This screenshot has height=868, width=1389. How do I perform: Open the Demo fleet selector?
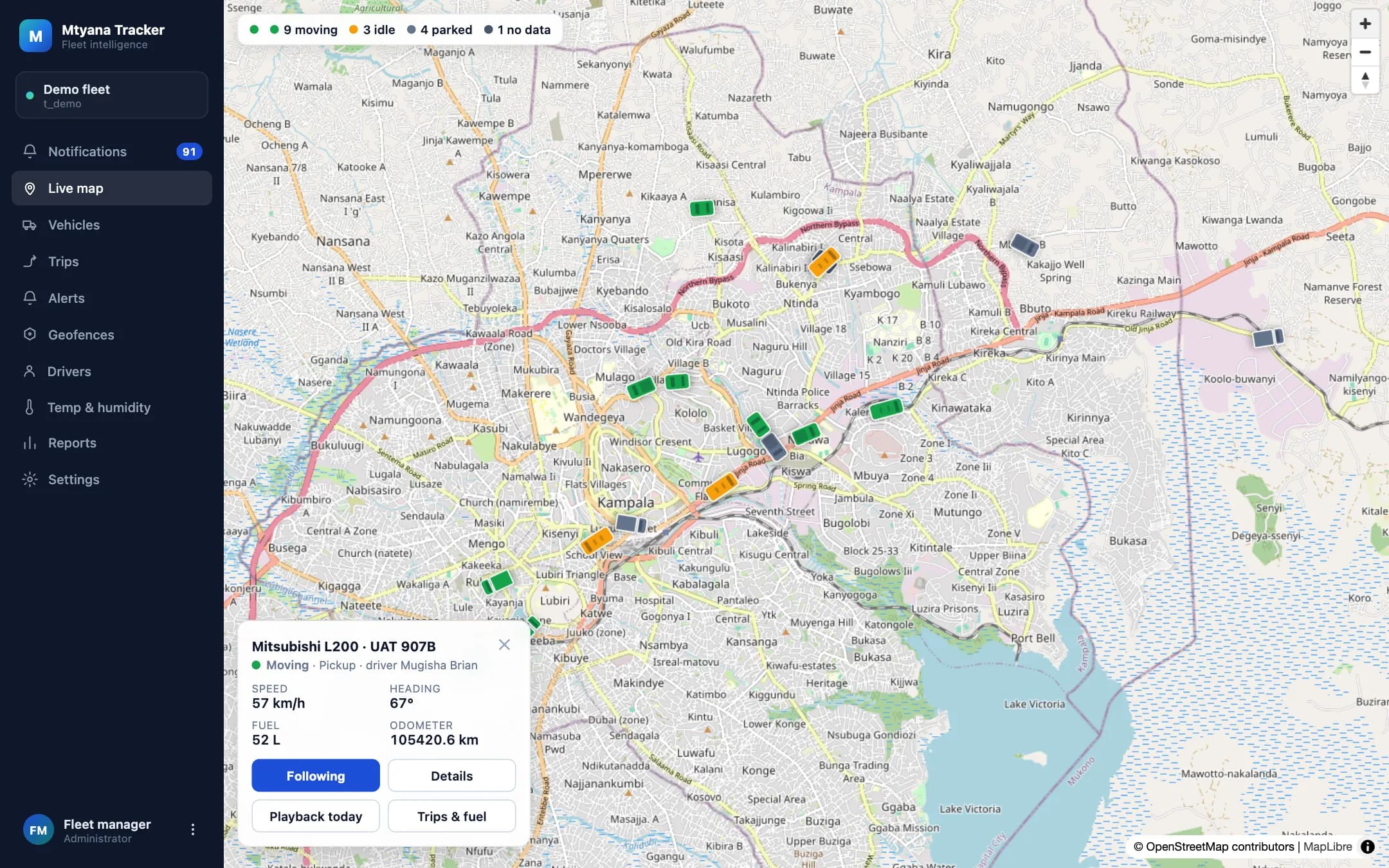112,95
